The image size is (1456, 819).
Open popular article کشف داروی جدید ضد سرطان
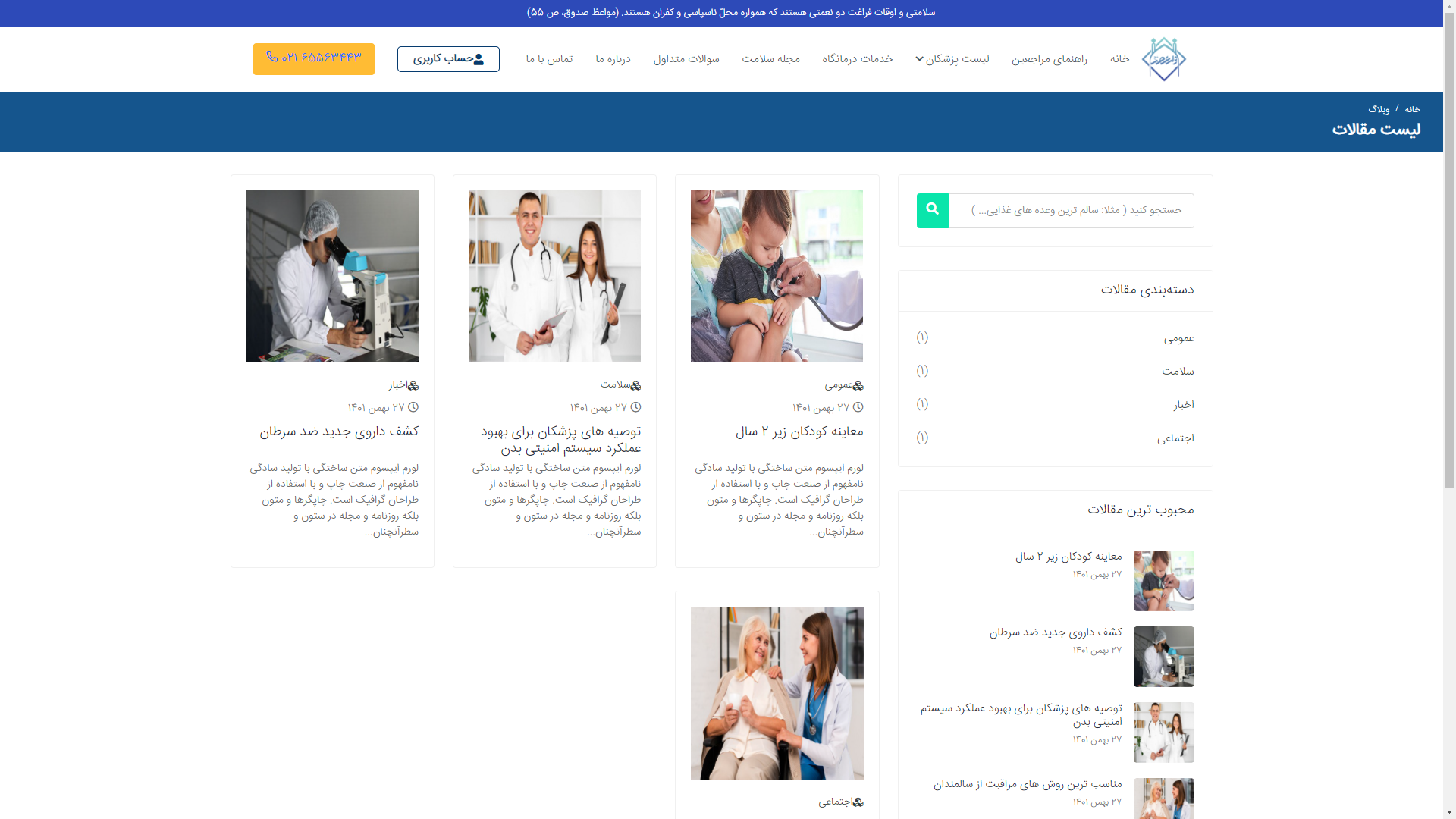[x=1056, y=632]
